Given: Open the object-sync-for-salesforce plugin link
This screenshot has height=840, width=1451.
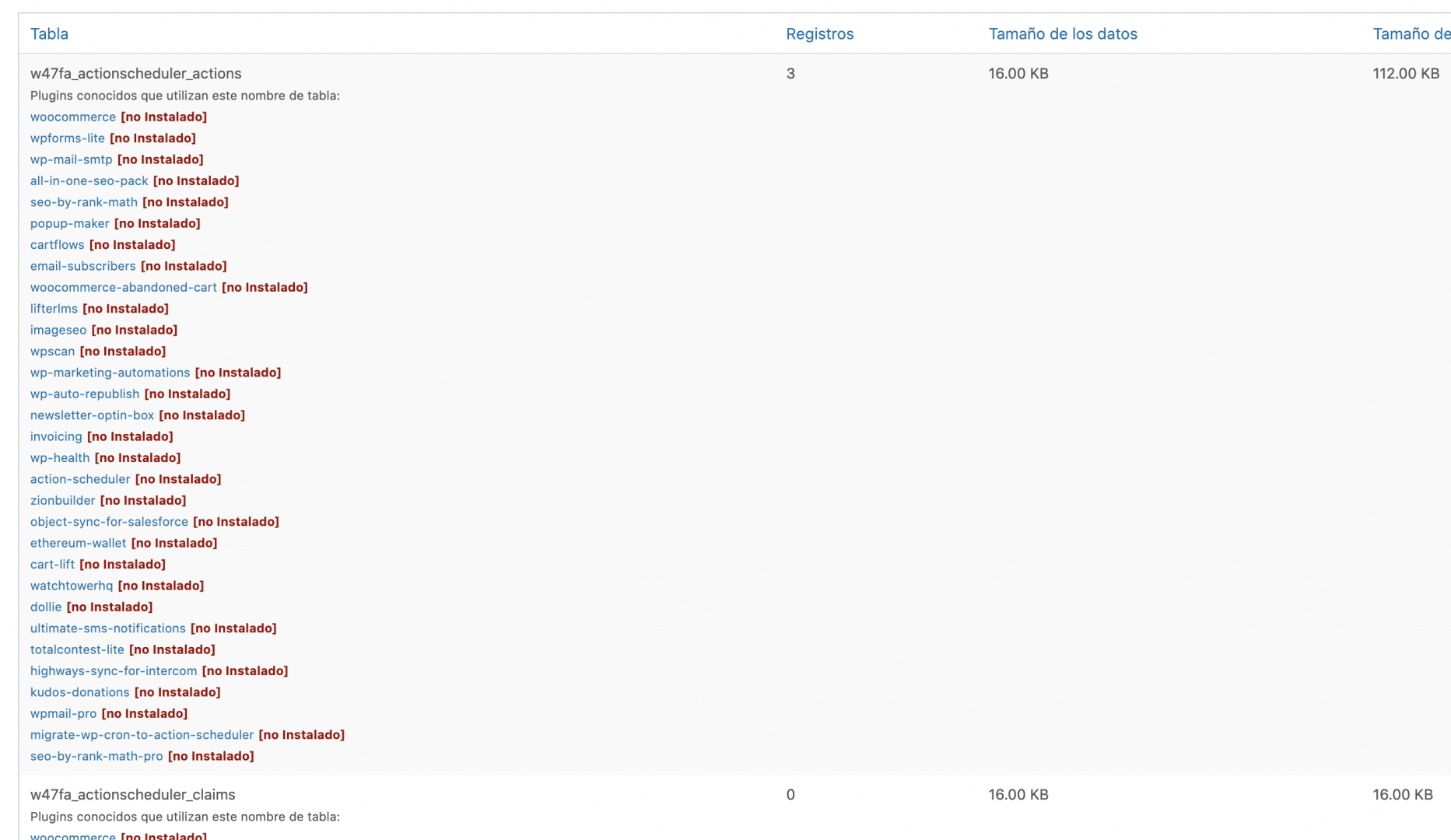Looking at the screenshot, I should tap(110, 522).
